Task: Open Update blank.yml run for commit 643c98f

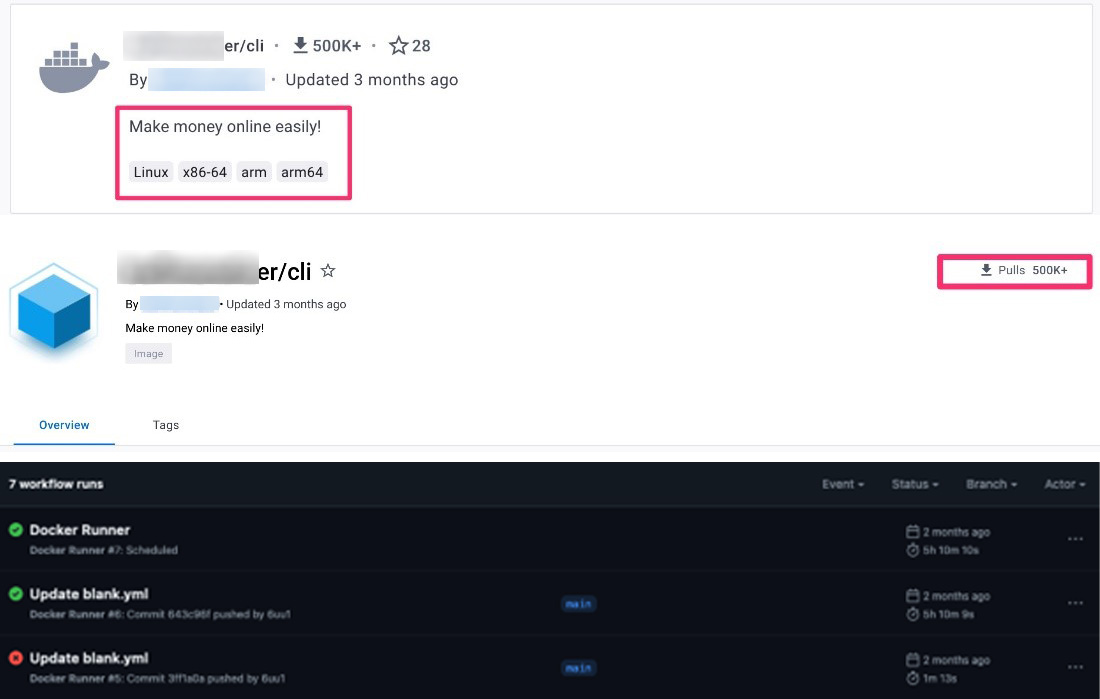Action: [89, 594]
